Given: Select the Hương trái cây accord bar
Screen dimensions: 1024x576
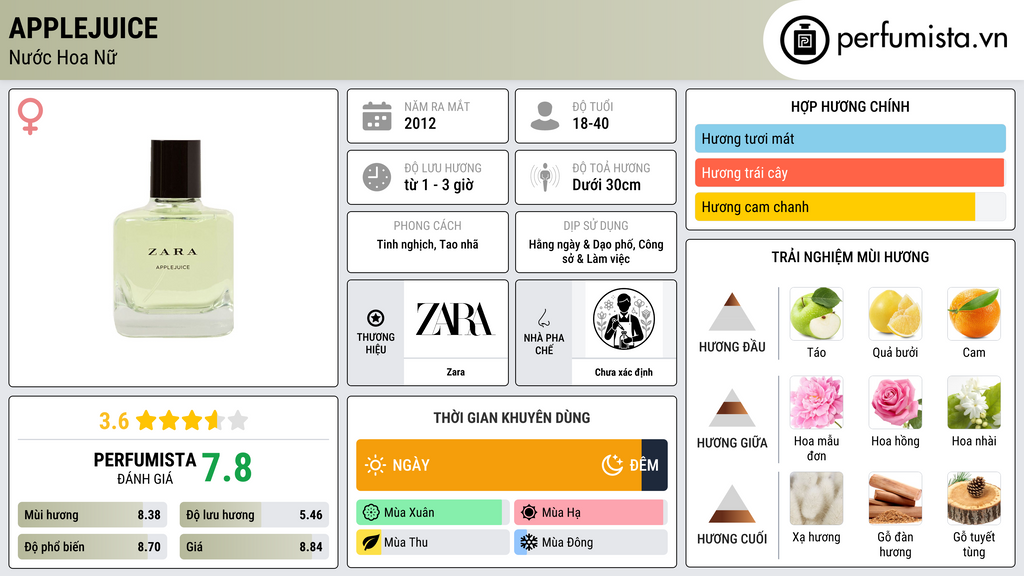Looking at the screenshot, I should [850, 172].
